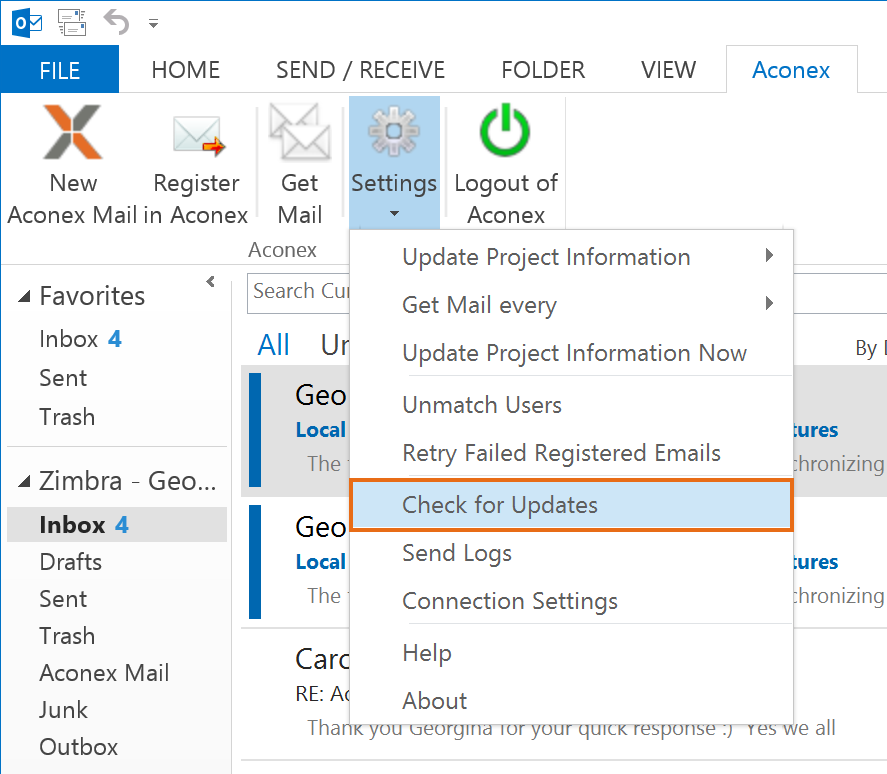The width and height of the screenshot is (887, 774).
Task: Click the Send/Receive All Folders quick access icon
Action: point(72,23)
